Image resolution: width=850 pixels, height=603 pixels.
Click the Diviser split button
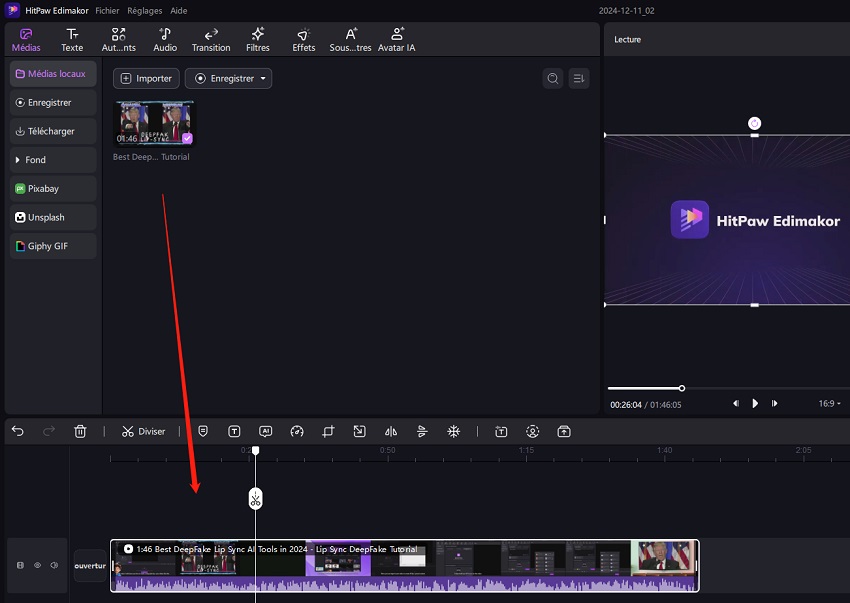point(143,432)
